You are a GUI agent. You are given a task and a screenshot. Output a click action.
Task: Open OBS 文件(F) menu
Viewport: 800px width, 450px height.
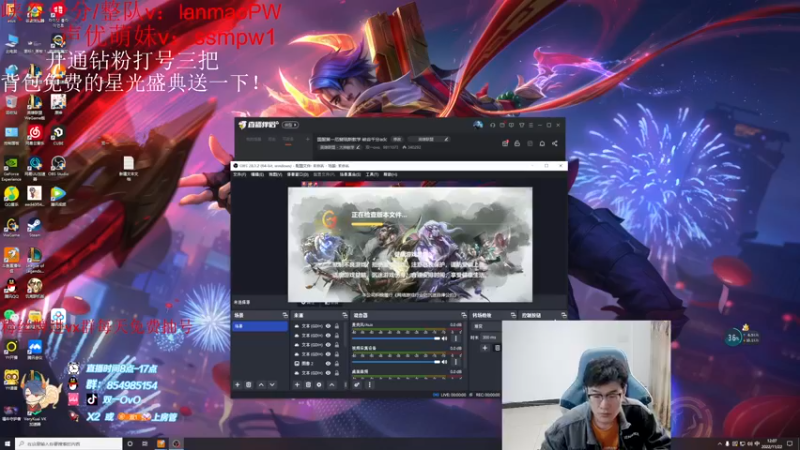[239, 174]
